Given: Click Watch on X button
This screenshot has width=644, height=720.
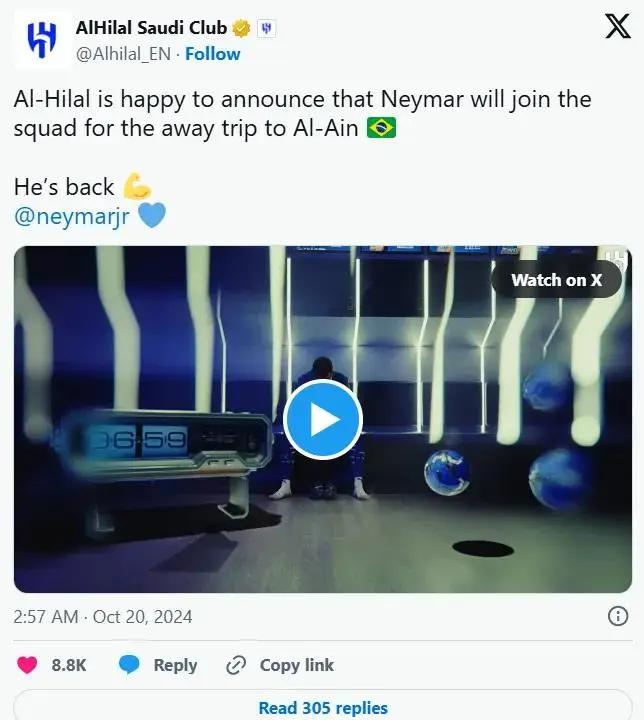Looking at the screenshot, I should [x=556, y=280].
